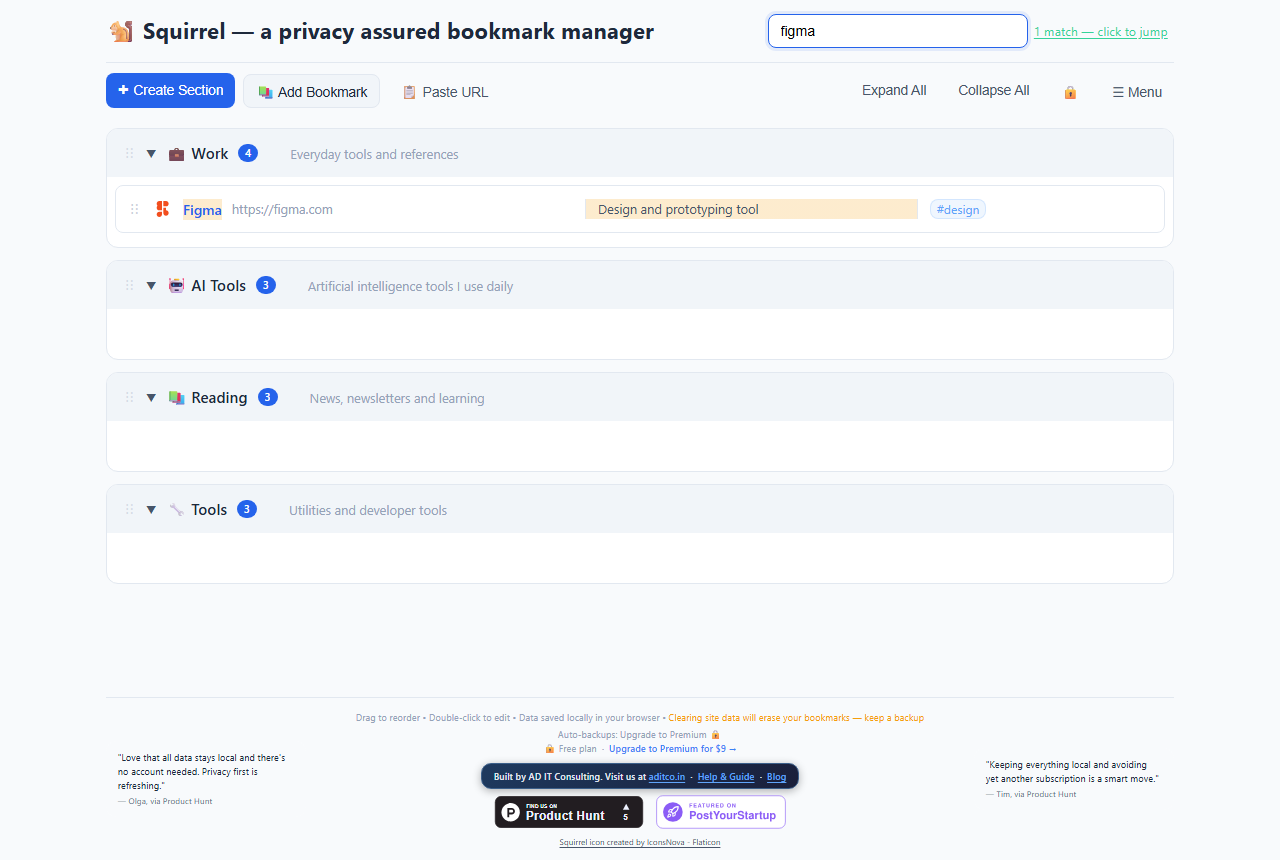Click the Work section count badge
The width and height of the screenshot is (1280, 860).
pos(248,153)
